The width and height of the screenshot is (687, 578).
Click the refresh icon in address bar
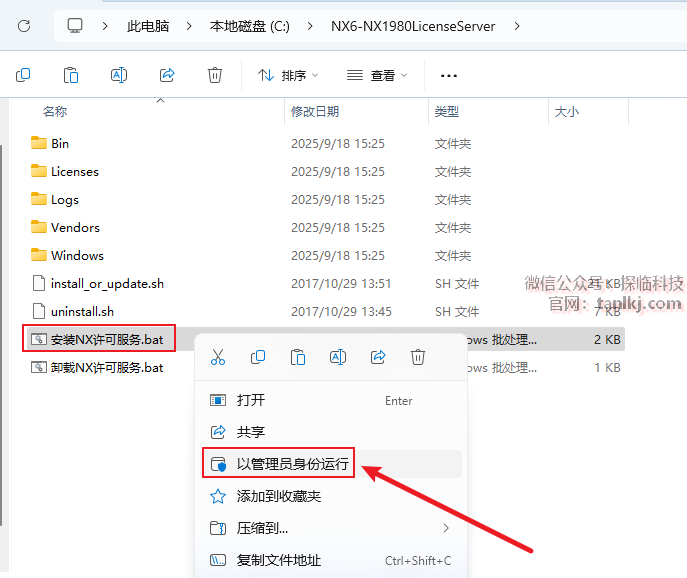(24, 26)
